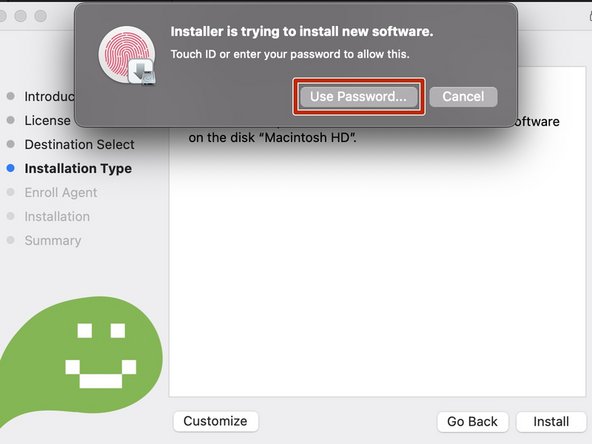Click the Touch ID fingerprint icon
The width and height of the screenshot is (592, 444).
[127, 55]
